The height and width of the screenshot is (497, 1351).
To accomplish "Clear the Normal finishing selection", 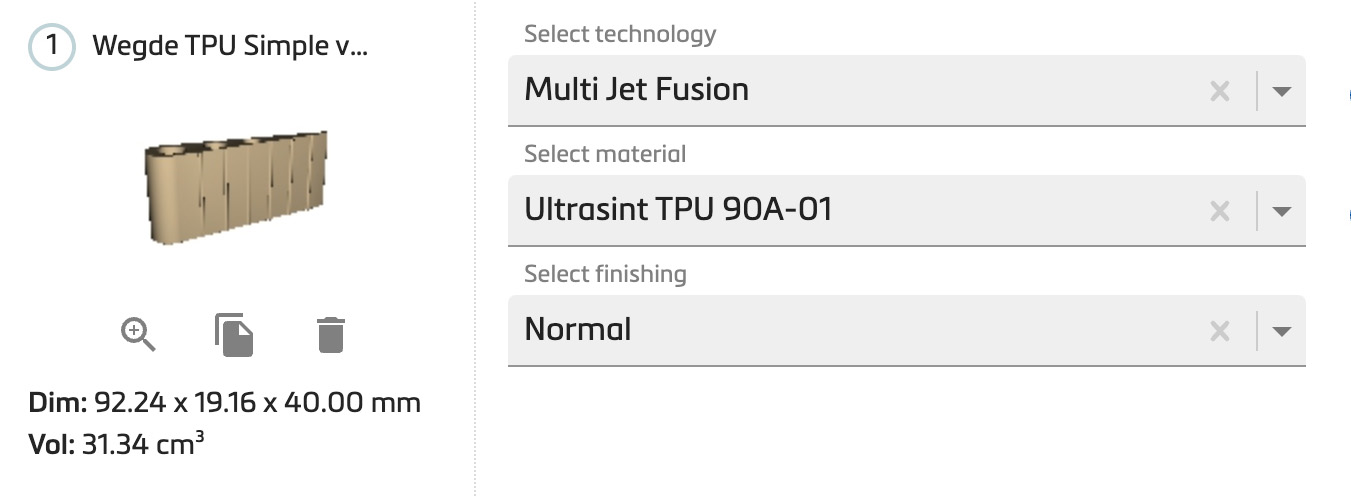I will click(1219, 331).
